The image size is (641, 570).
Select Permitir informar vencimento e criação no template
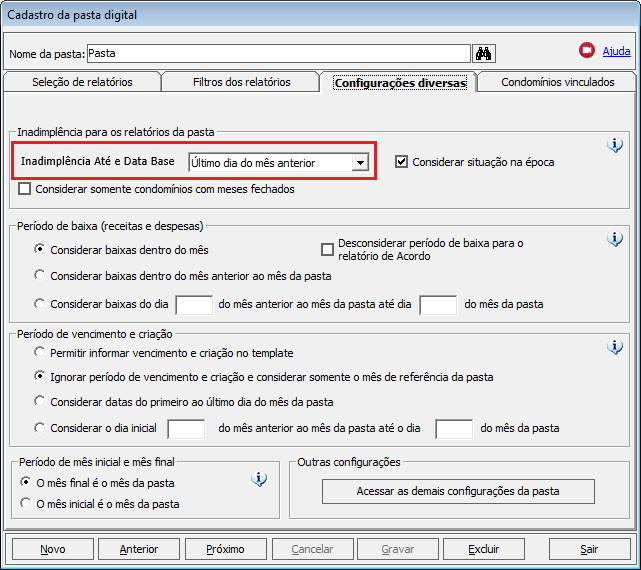(39, 352)
